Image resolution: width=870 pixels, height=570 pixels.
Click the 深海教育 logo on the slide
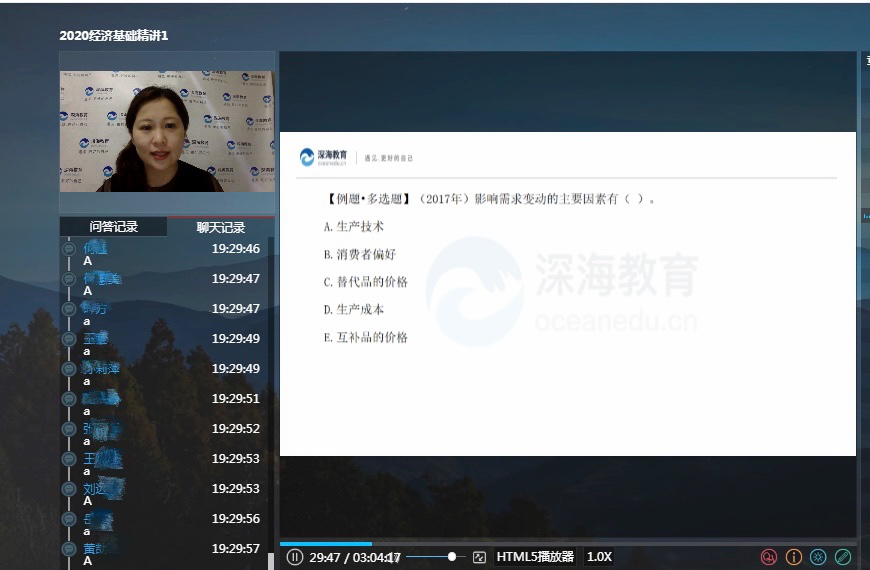coord(324,157)
